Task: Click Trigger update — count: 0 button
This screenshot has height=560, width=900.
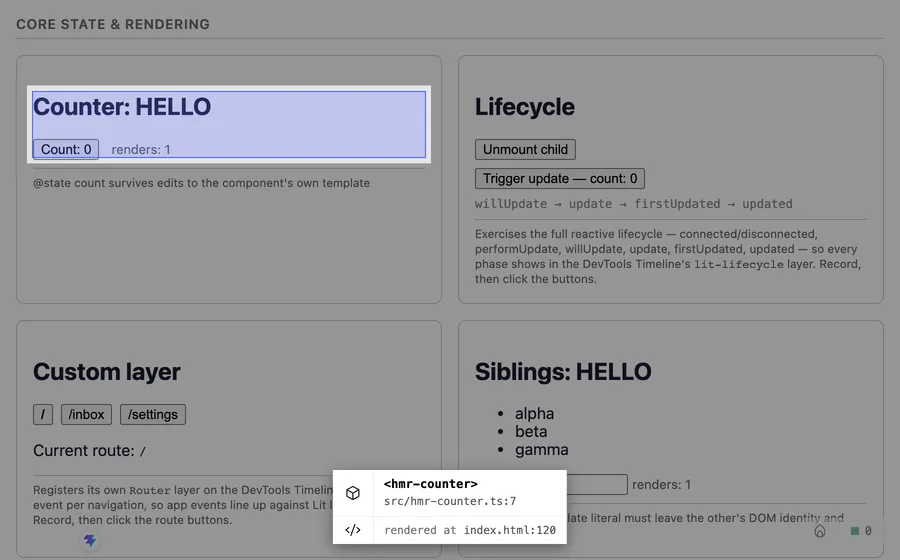Action: tap(560, 178)
